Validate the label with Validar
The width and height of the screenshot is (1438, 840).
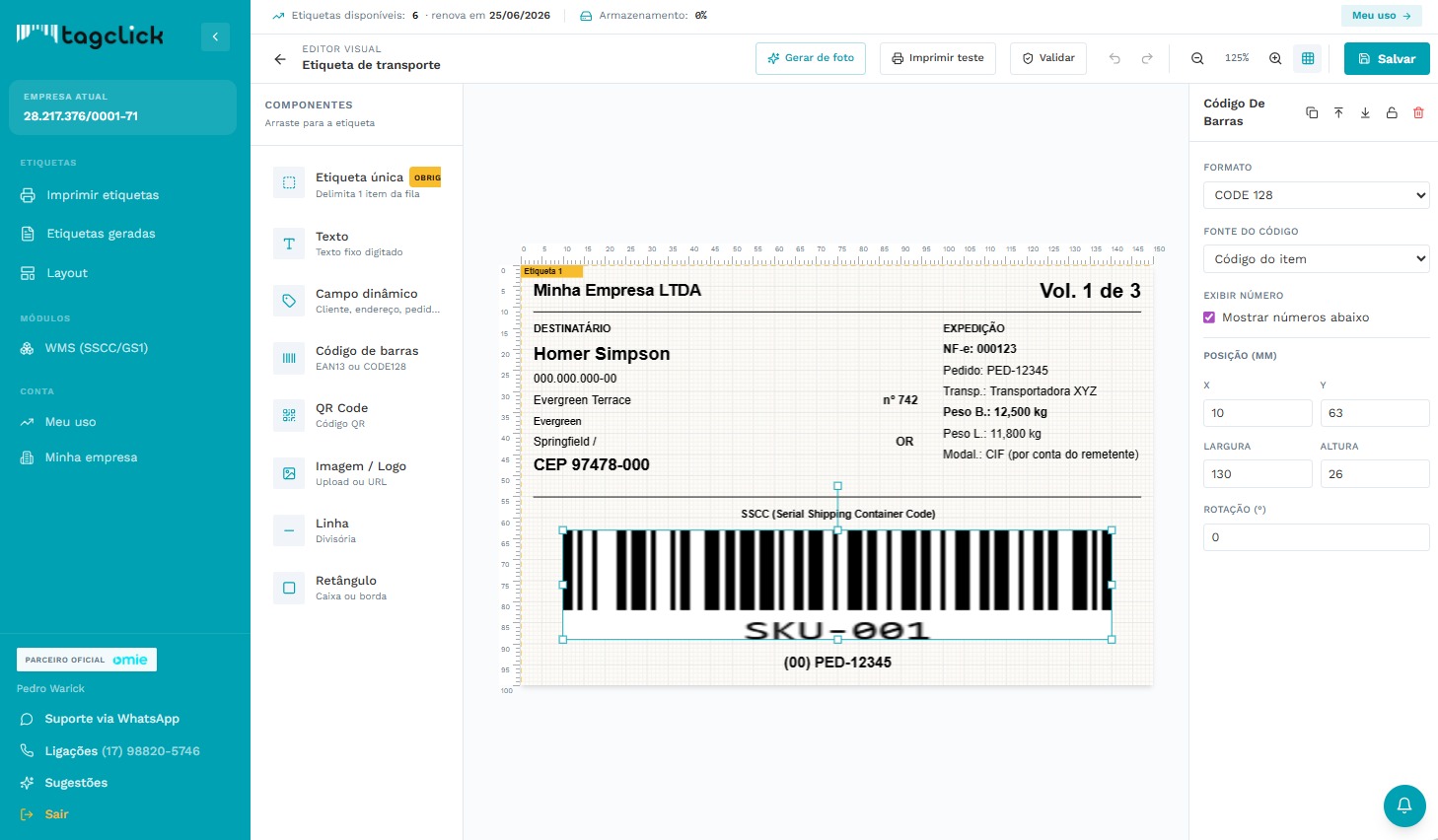coord(1048,58)
